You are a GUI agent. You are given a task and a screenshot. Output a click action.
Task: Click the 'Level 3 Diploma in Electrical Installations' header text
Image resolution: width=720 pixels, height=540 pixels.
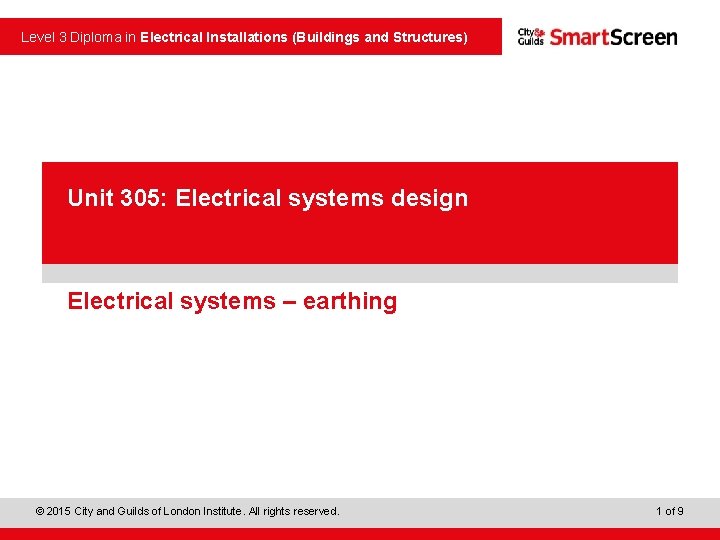[x=244, y=37]
